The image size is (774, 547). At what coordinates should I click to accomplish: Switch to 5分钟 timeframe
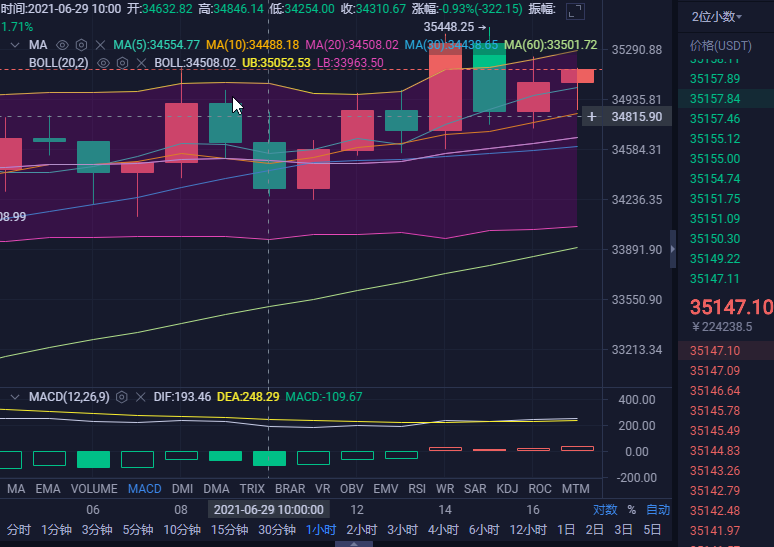pos(138,530)
